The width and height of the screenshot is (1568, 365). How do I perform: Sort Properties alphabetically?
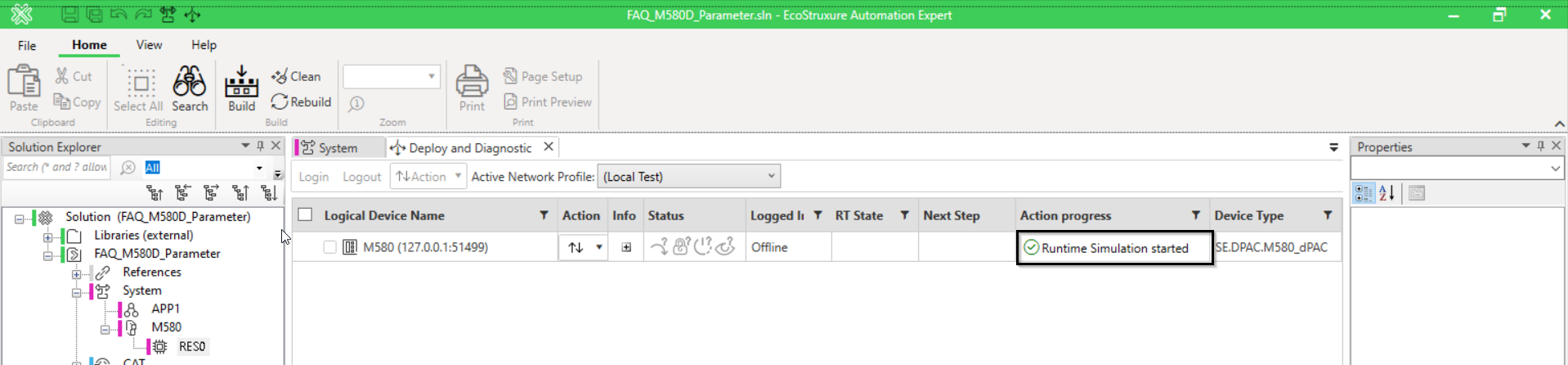(x=1387, y=193)
